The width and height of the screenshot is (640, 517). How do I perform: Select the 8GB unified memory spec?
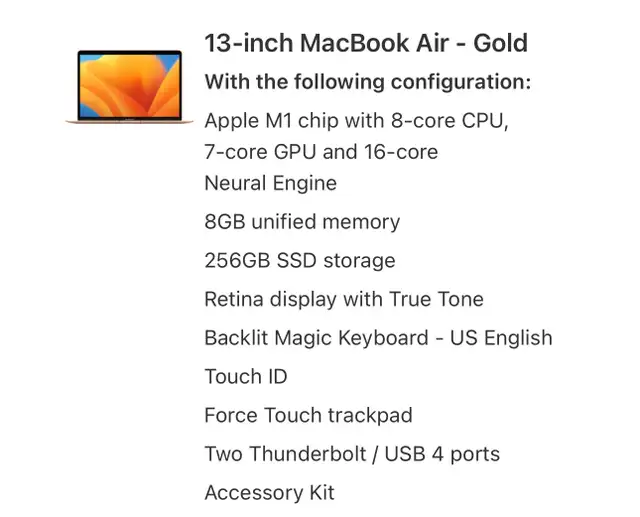[302, 222]
